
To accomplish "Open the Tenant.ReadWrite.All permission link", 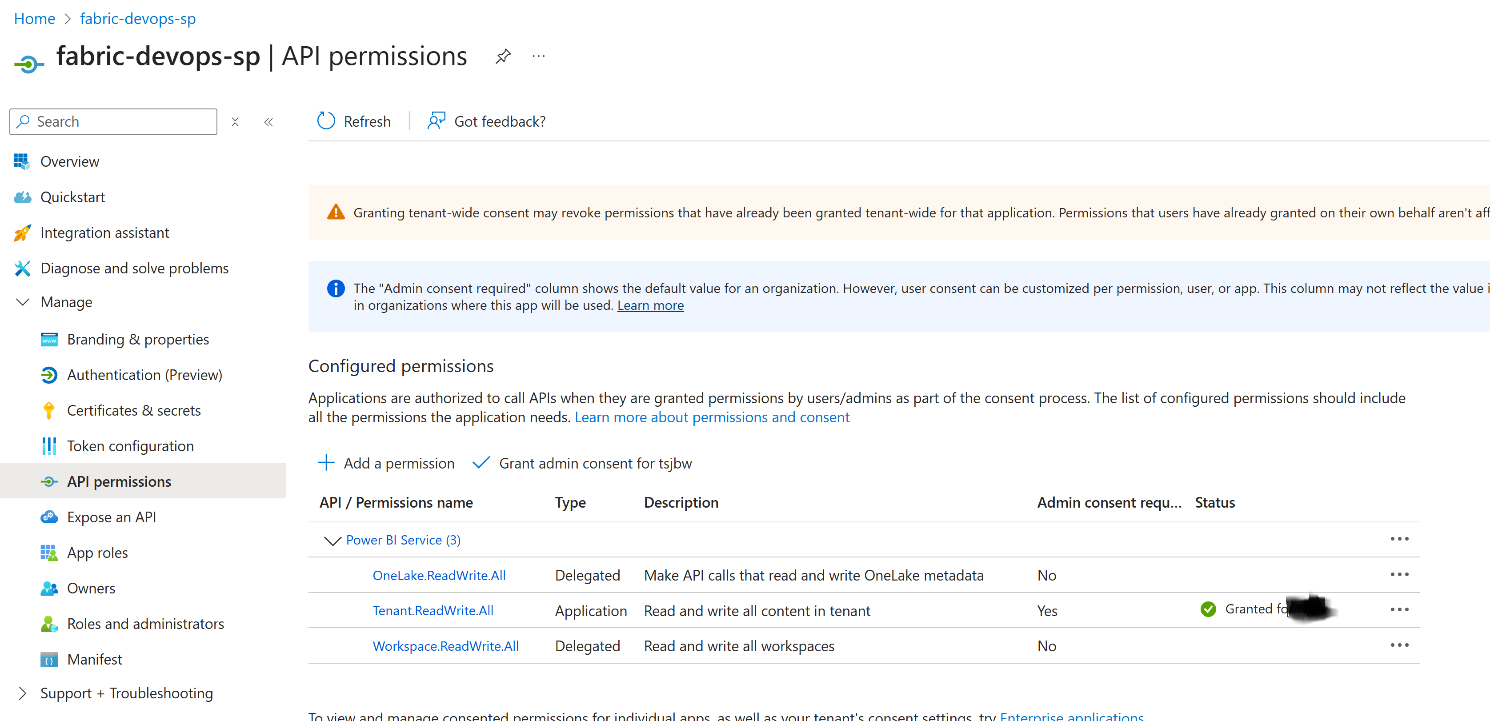I will pos(433,610).
